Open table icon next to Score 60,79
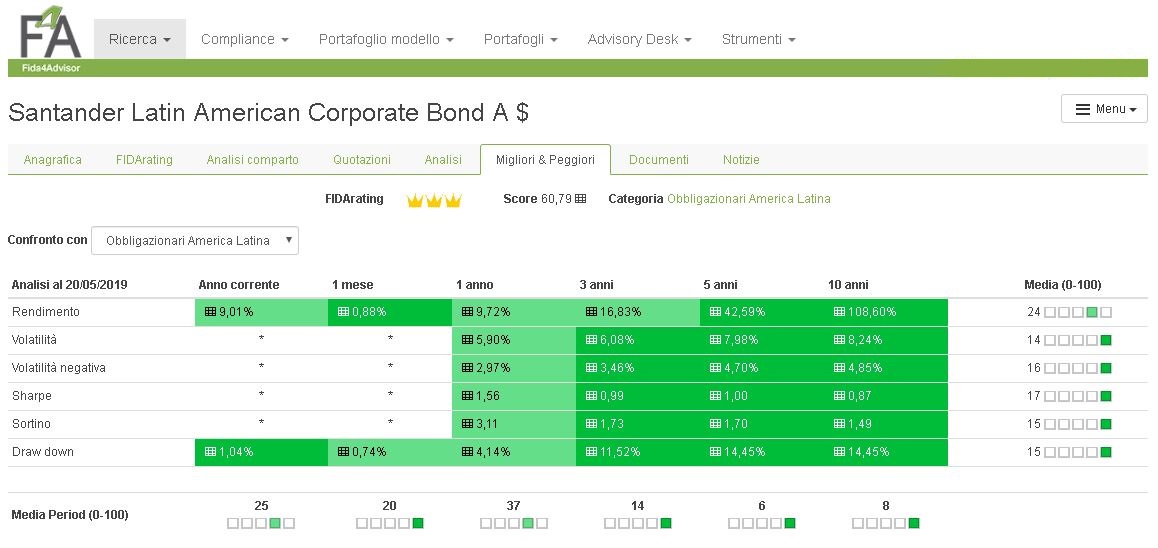Screen dimensions: 1158x548 pyautogui.click(x=580, y=199)
